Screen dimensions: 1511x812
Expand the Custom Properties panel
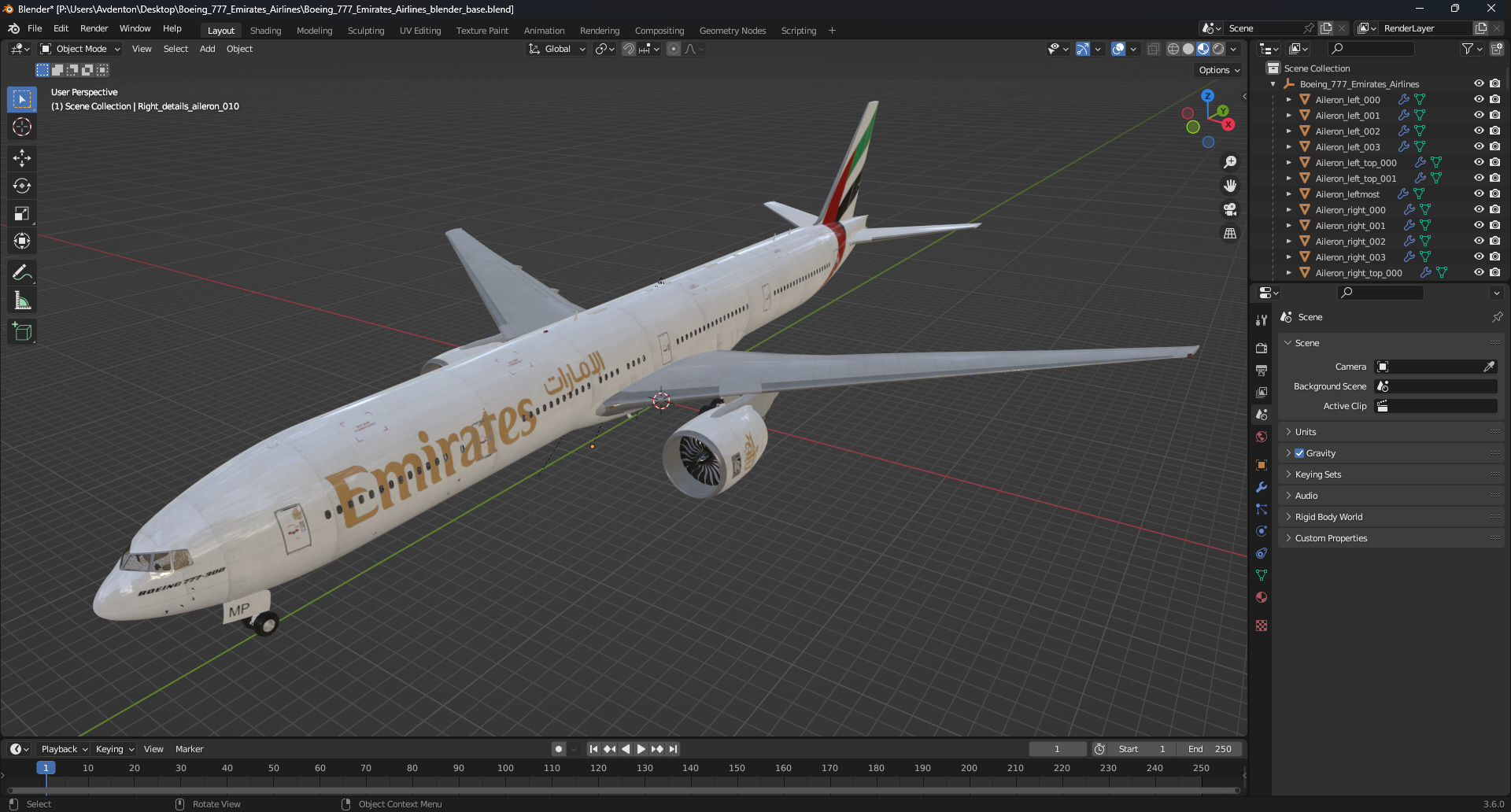tap(1391, 538)
